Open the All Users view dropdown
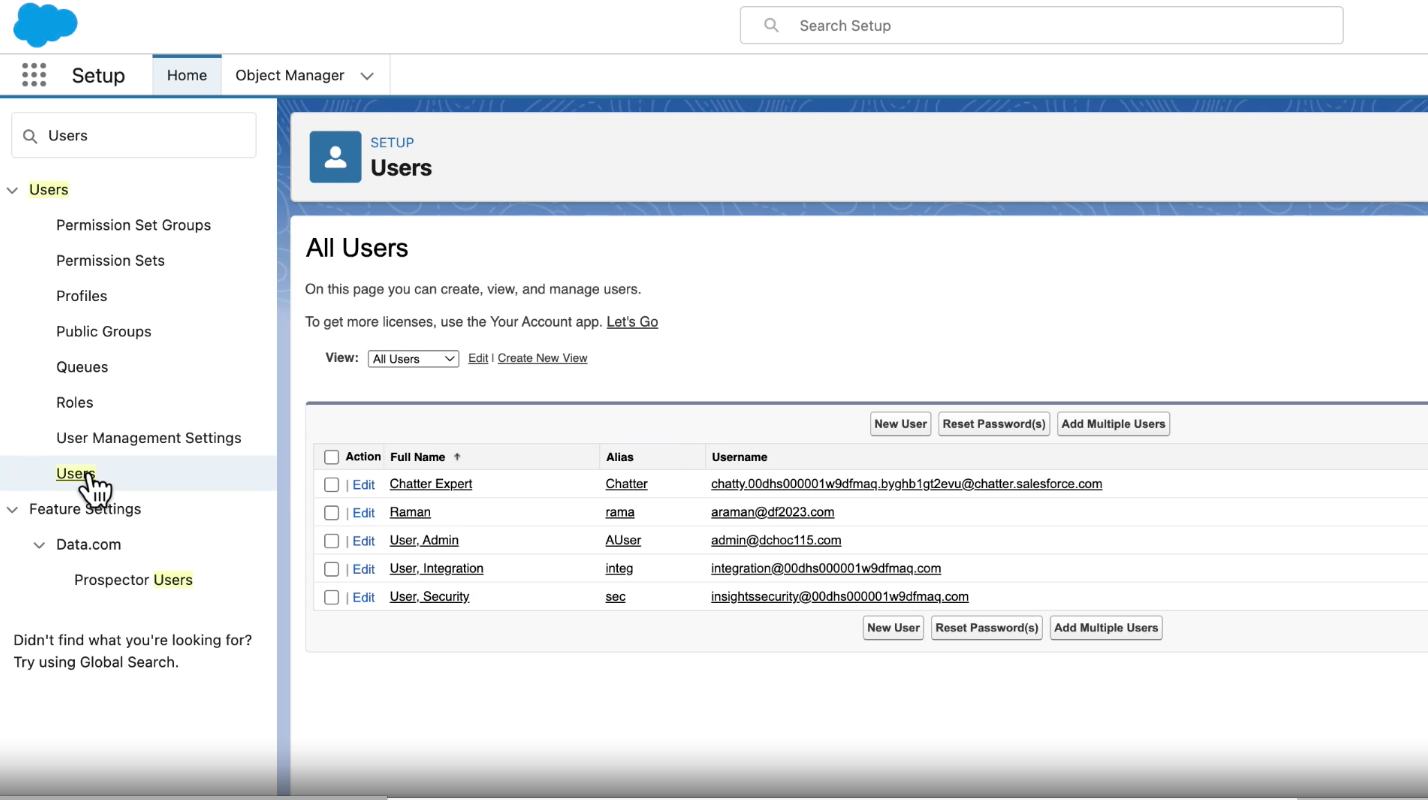The image size is (1428, 800). [412, 358]
